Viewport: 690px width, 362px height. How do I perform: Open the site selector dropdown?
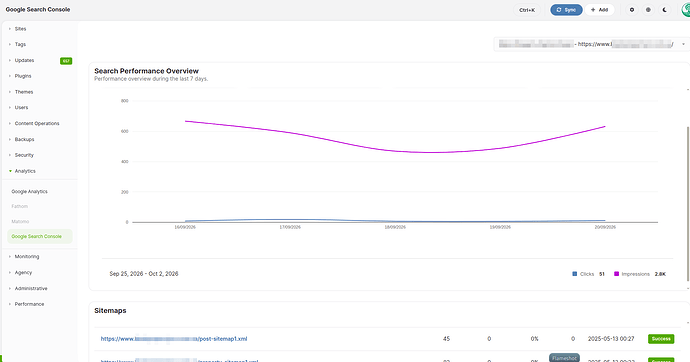591,44
